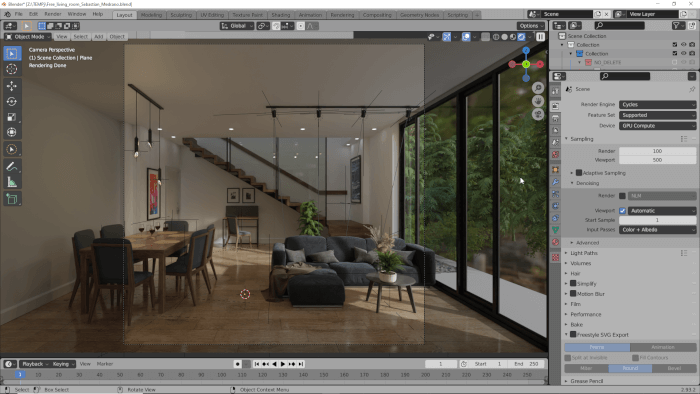This screenshot has width=700, height=394.
Task: Click the play animation button in timeline
Action: click(x=283, y=364)
